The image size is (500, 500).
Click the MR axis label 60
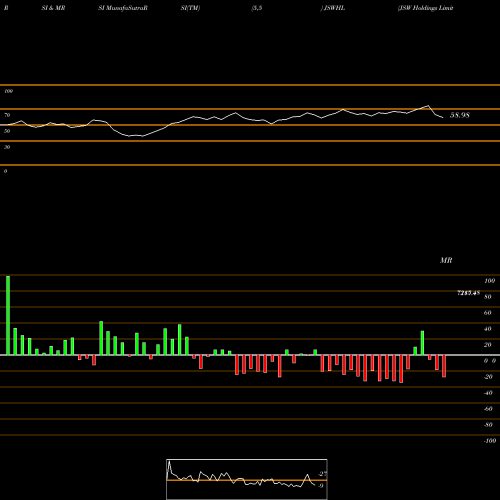pyautogui.click(x=488, y=313)
